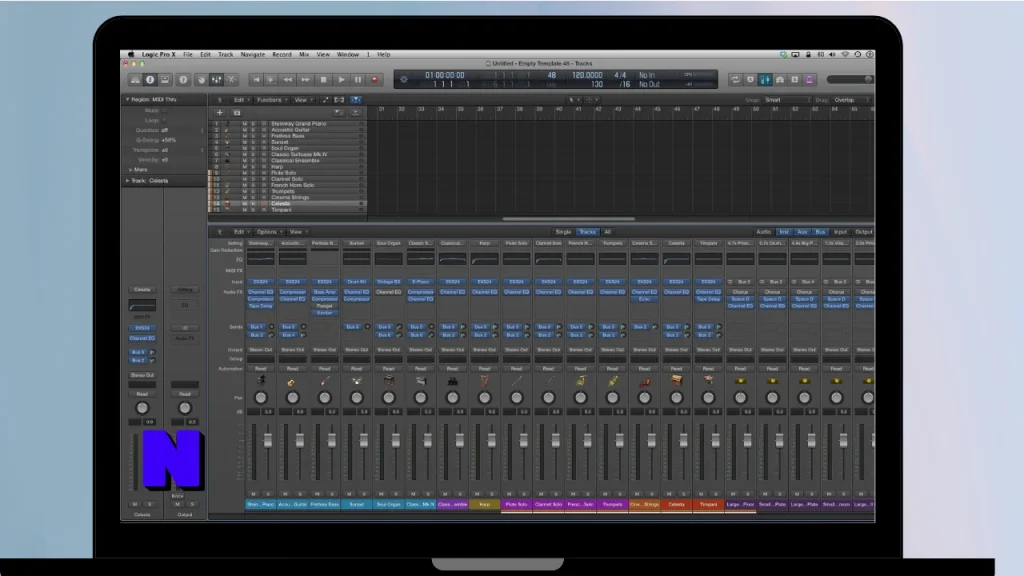The image size is (1024, 576).
Task: Open the Functions menu in the tracks area
Action: point(270,100)
